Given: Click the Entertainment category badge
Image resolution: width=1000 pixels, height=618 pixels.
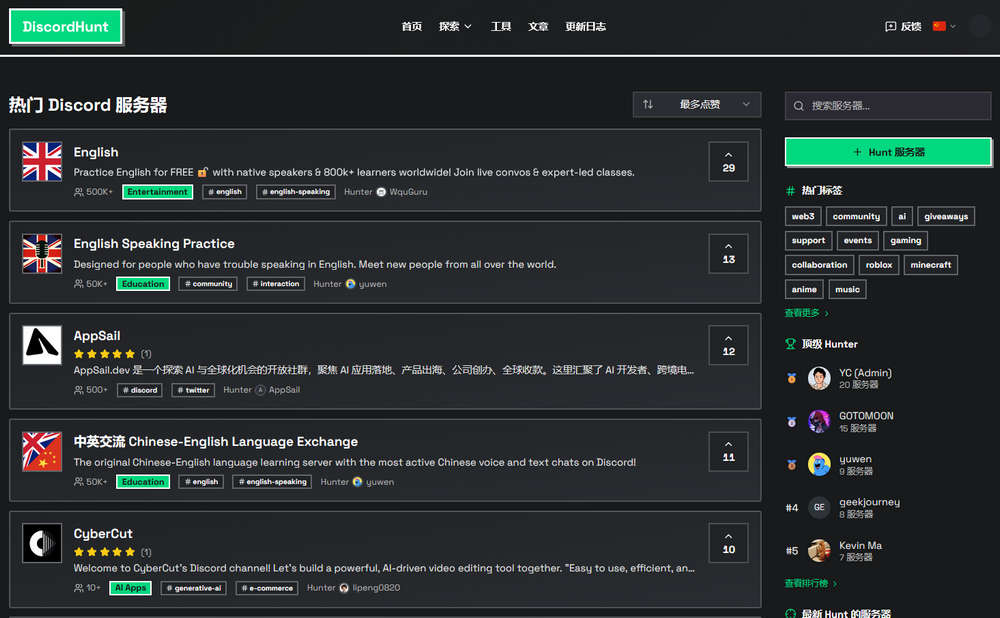Looking at the screenshot, I should click(157, 192).
